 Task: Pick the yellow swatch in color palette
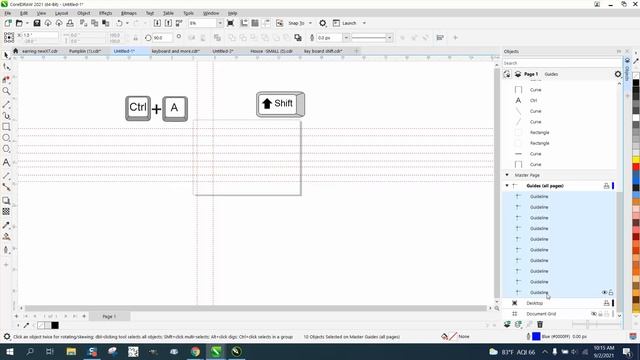tap(636, 159)
